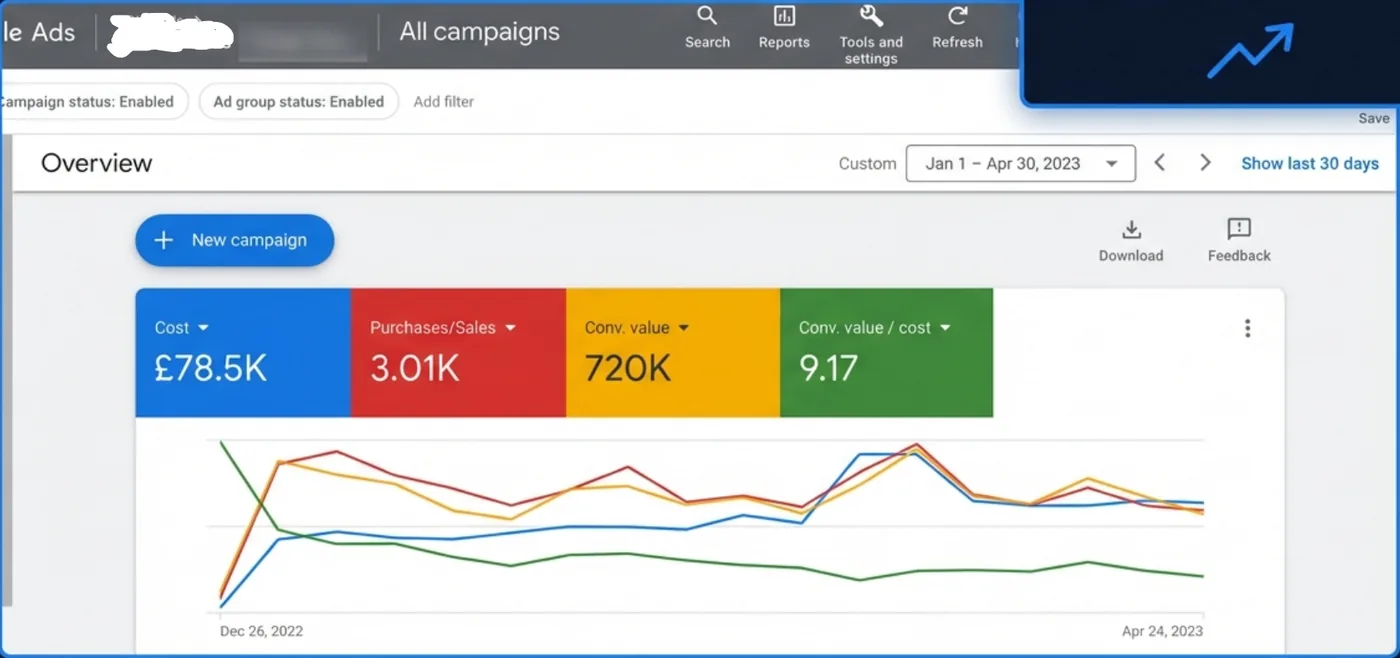This screenshot has height=658, width=1400.
Task: Edit the Campaign status: Enabled filter
Action: (x=94, y=101)
